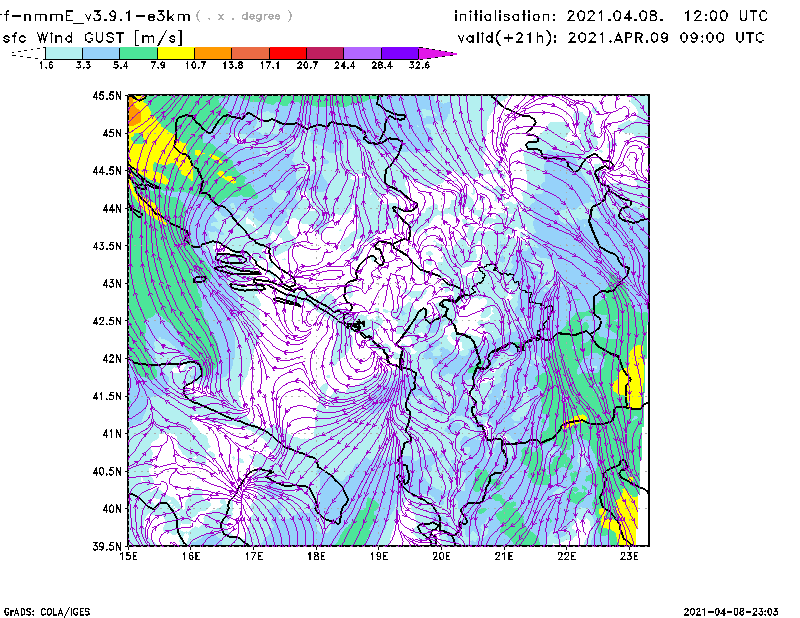Click the green 5.4–7.9 legend swatch
800x618 pixels.
(139, 53)
